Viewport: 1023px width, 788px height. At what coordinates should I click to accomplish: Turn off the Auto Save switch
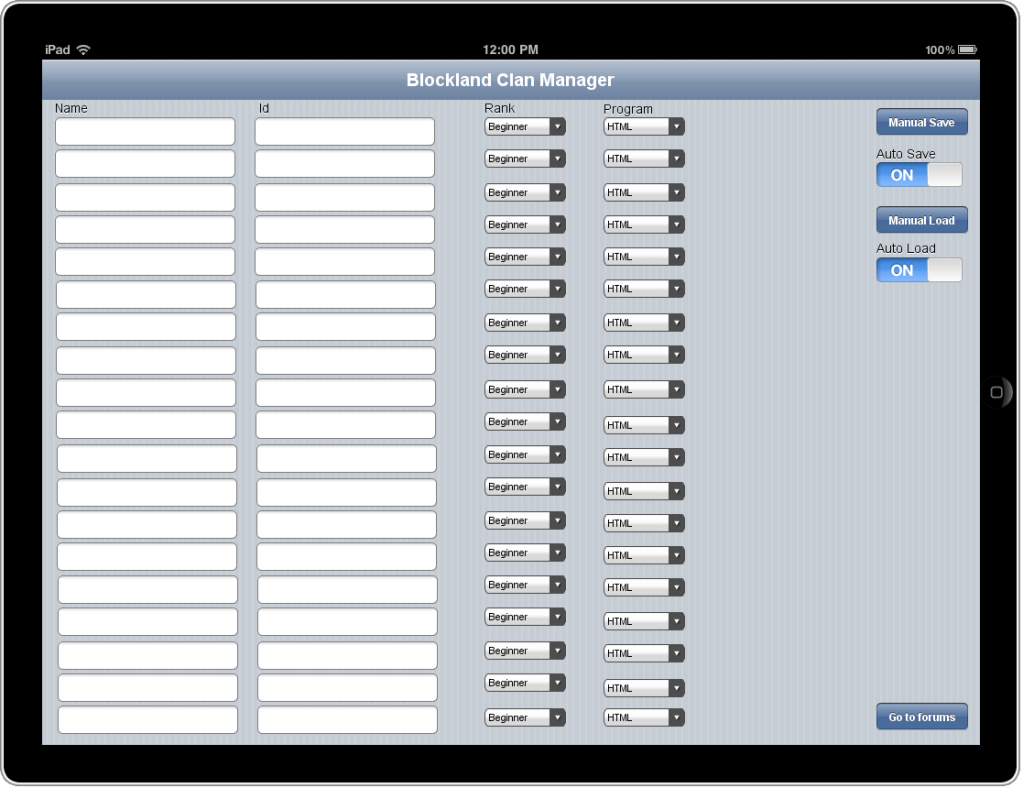click(919, 175)
